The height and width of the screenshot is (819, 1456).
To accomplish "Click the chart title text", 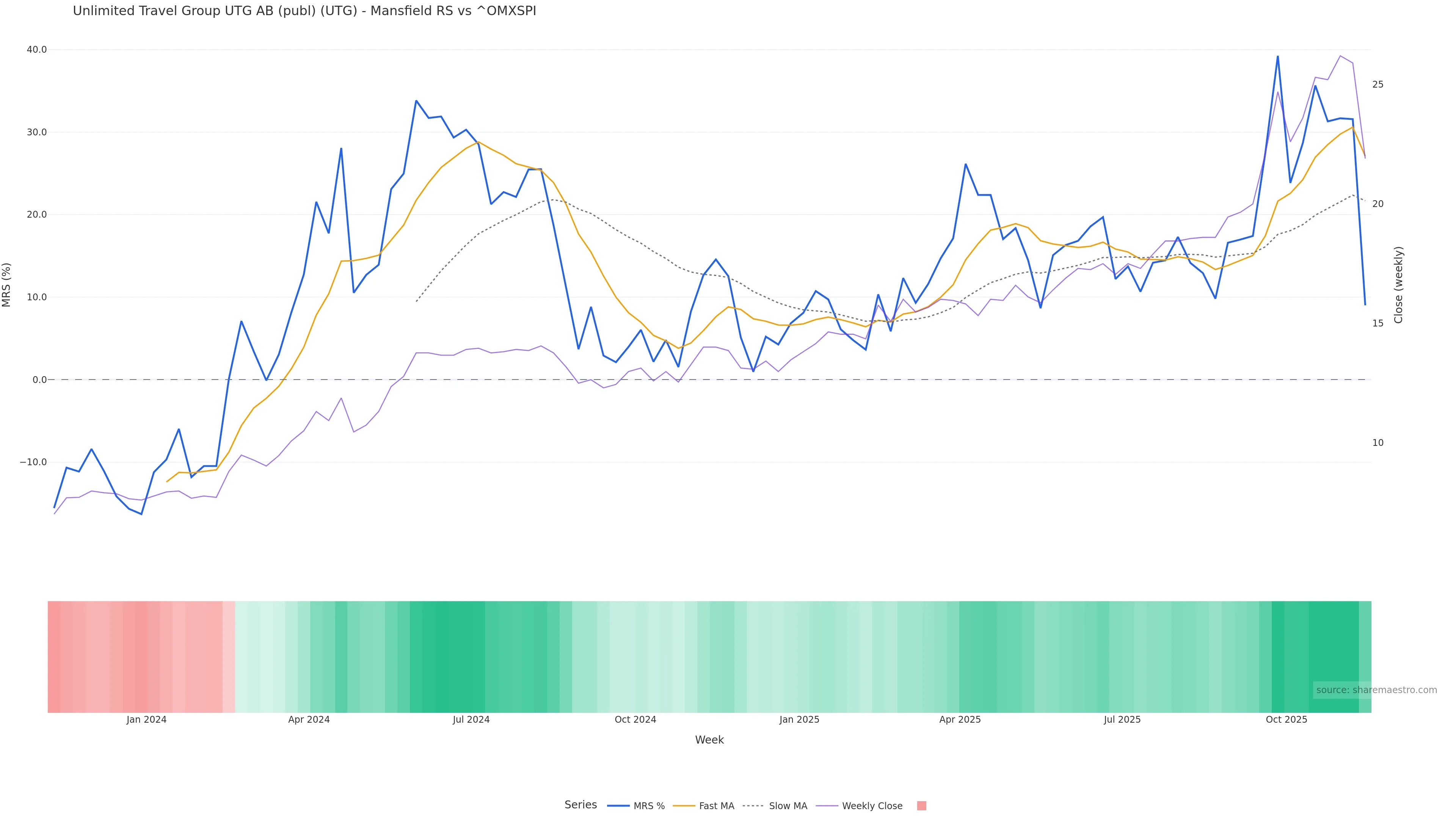I will click(304, 11).
